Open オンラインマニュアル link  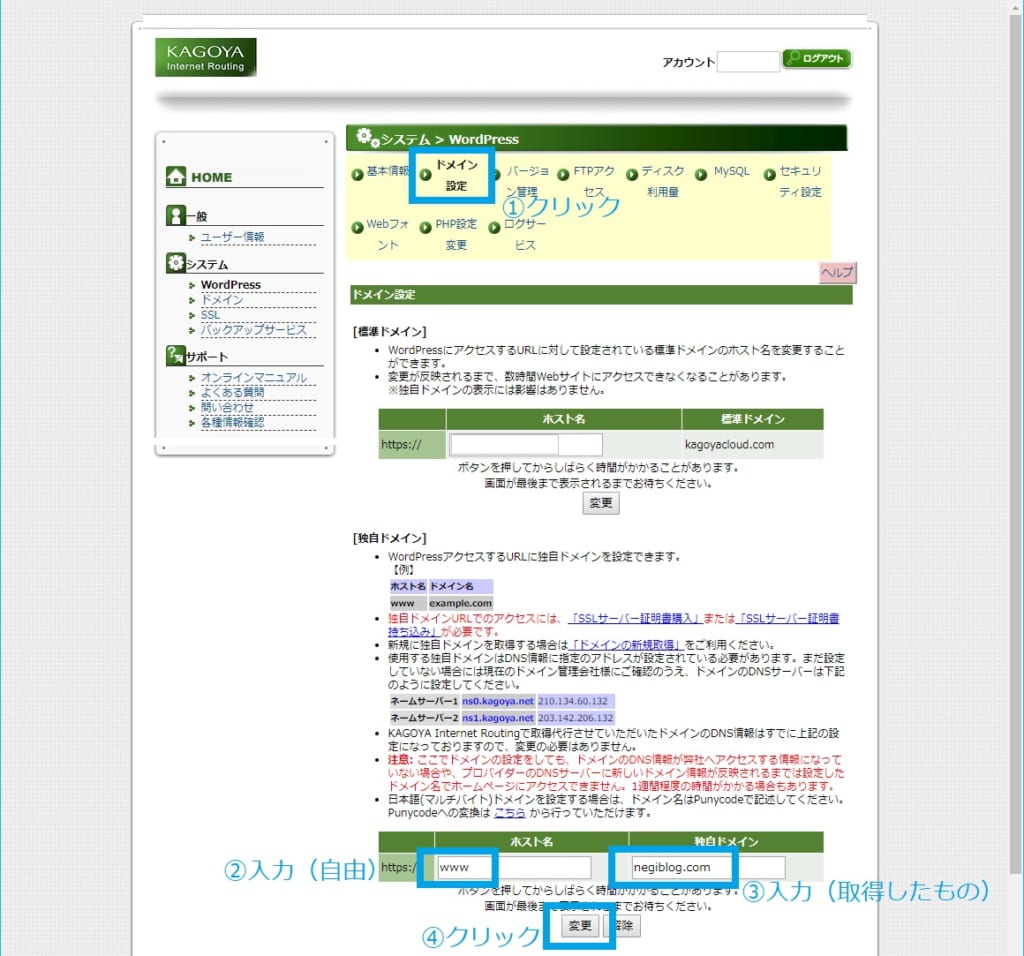coord(253,377)
